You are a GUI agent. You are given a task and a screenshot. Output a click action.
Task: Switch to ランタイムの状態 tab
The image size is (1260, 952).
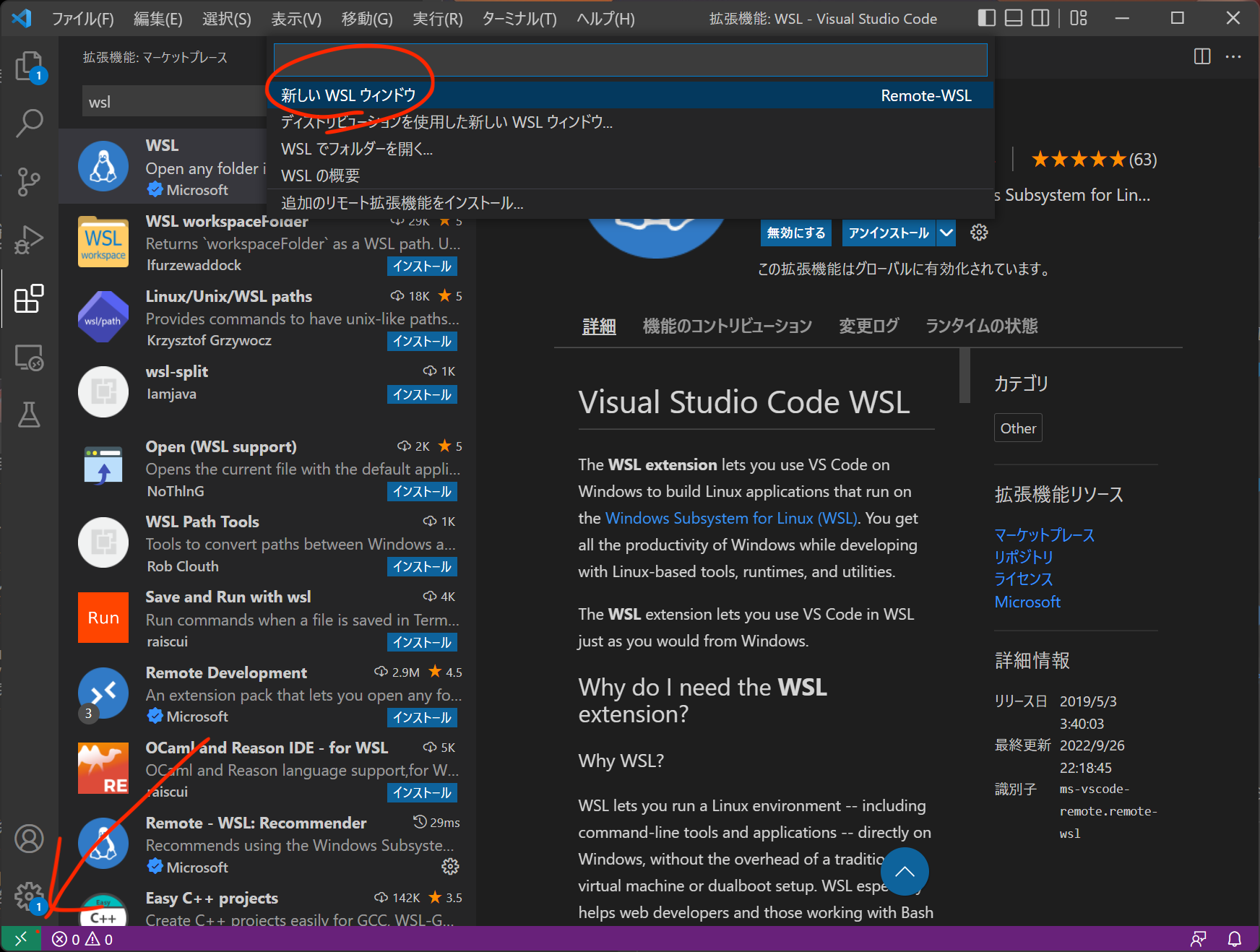point(981,326)
